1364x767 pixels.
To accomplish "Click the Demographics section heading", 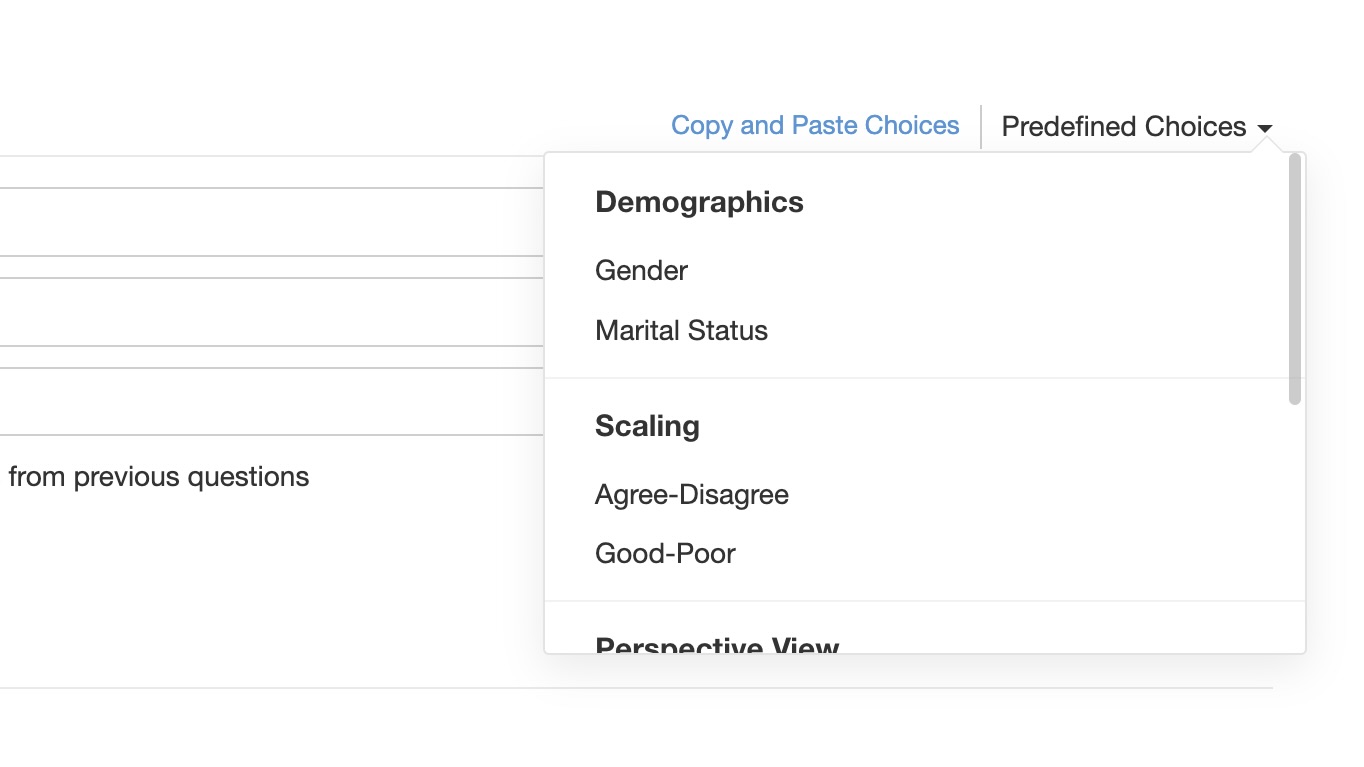I will (x=699, y=202).
